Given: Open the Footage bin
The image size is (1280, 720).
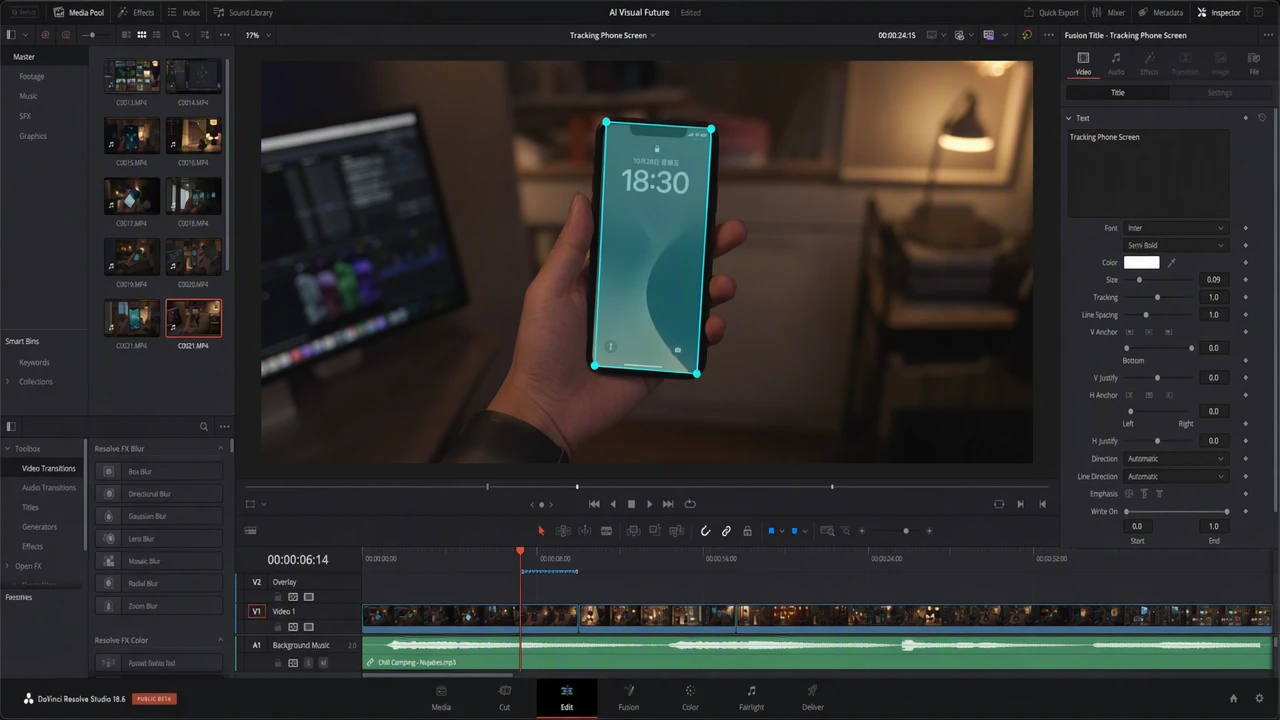Looking at the screenshot, I should [x=32, y=77].
